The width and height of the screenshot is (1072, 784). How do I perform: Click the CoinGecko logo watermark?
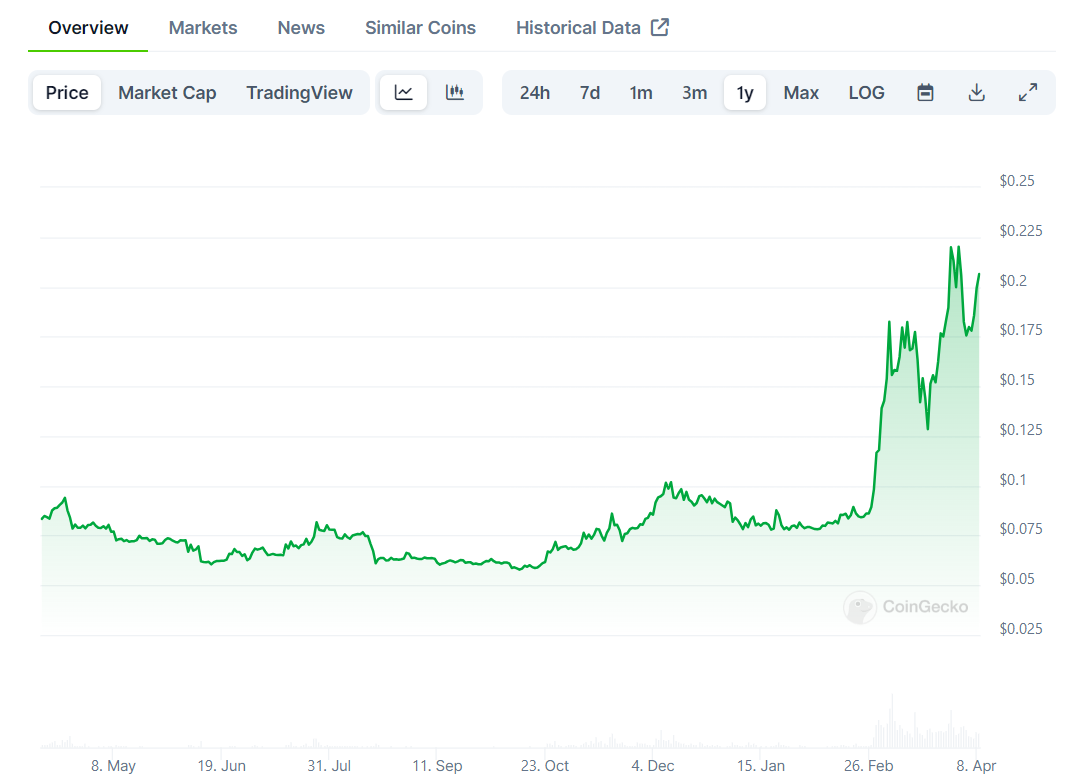(x=860, y=607)
